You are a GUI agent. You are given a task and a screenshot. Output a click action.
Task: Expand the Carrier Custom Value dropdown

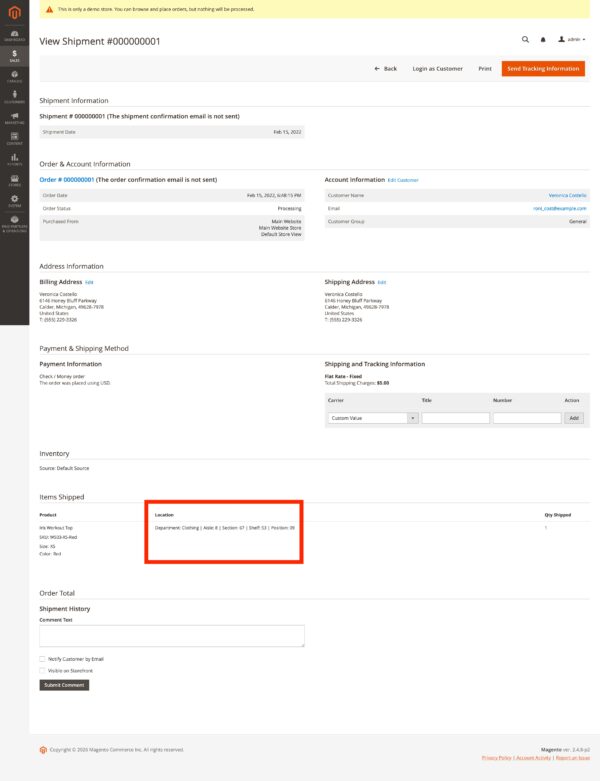[372, 418]
